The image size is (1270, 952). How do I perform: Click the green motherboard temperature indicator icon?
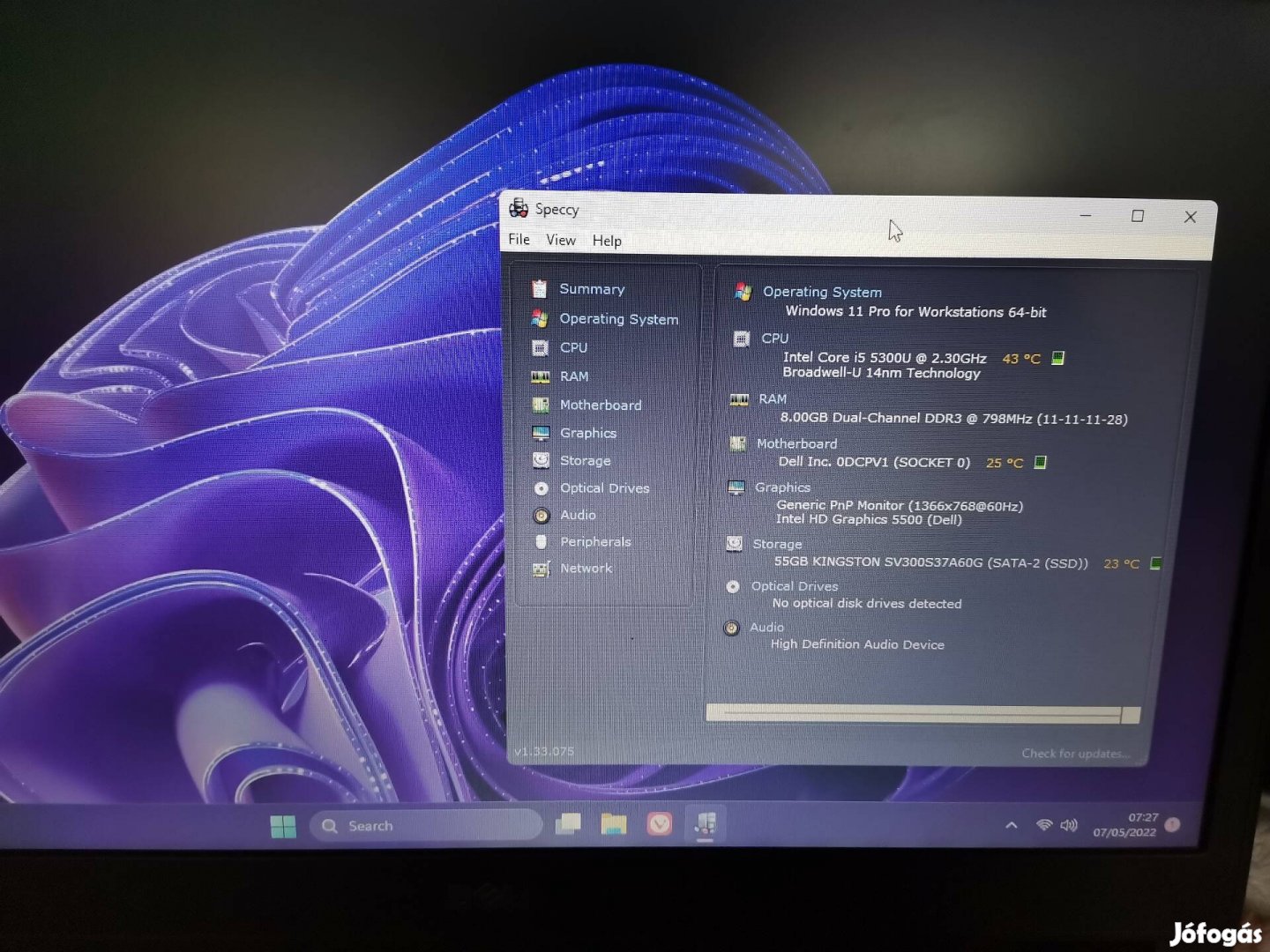click(x=1040, y=462)
